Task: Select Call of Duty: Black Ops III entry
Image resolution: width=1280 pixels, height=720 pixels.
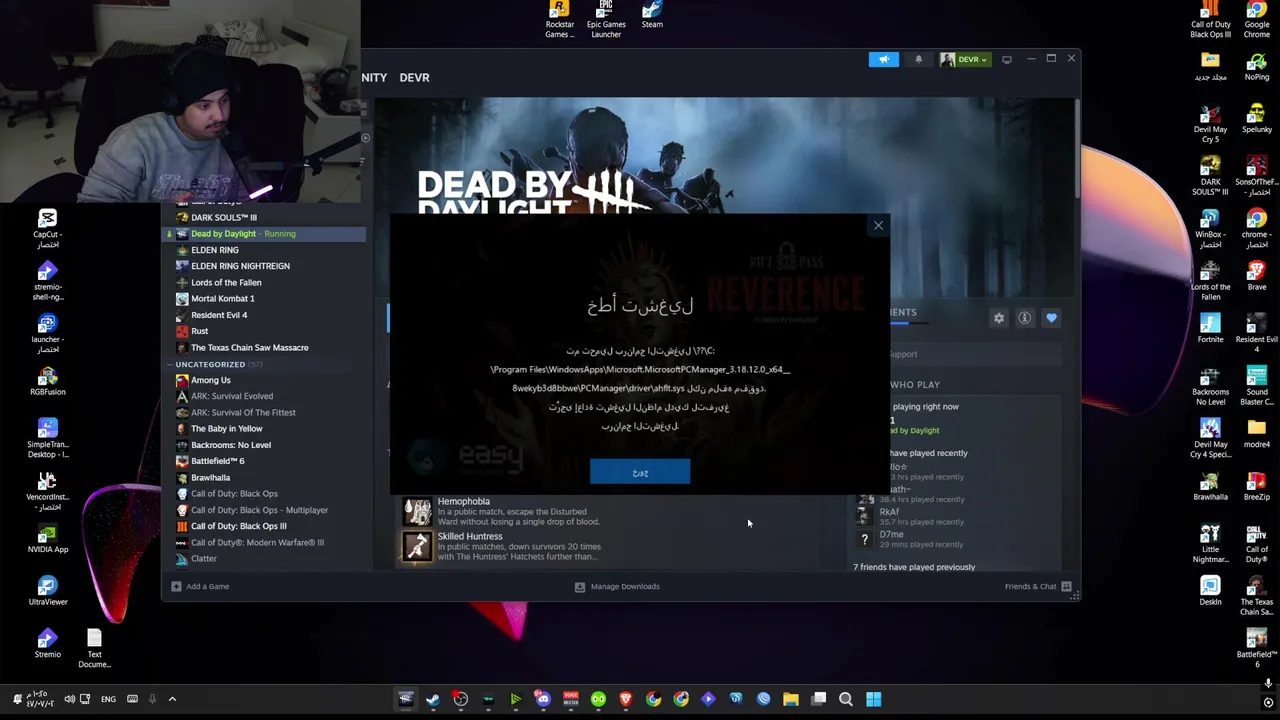Action: pyautogui.click(x=265, y=526)
